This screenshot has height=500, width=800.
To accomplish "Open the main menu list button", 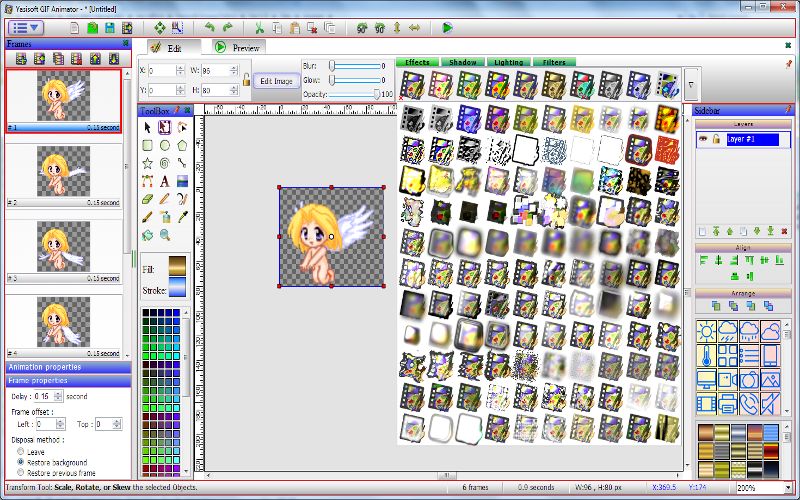I will coord(26,28).
